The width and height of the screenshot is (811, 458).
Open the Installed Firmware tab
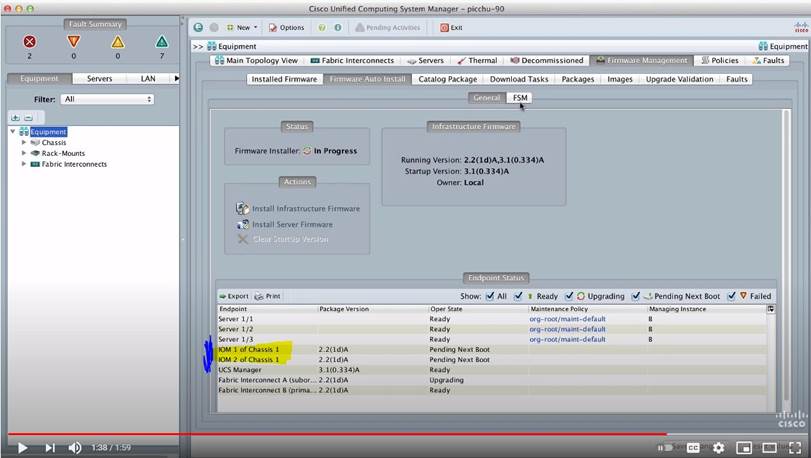tap(284, 79)
